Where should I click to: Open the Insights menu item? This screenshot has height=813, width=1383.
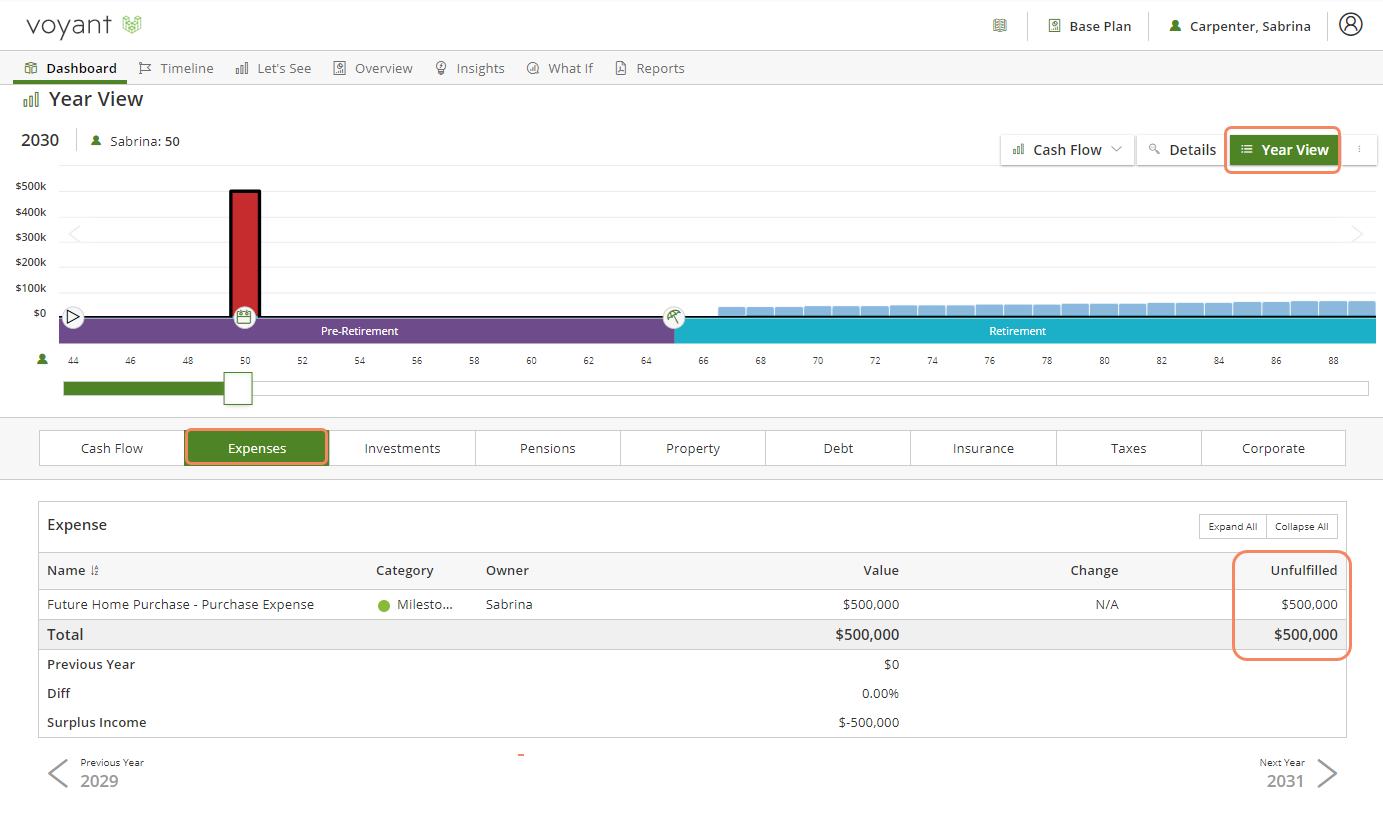pyautogui.click(x=470, y=68)
